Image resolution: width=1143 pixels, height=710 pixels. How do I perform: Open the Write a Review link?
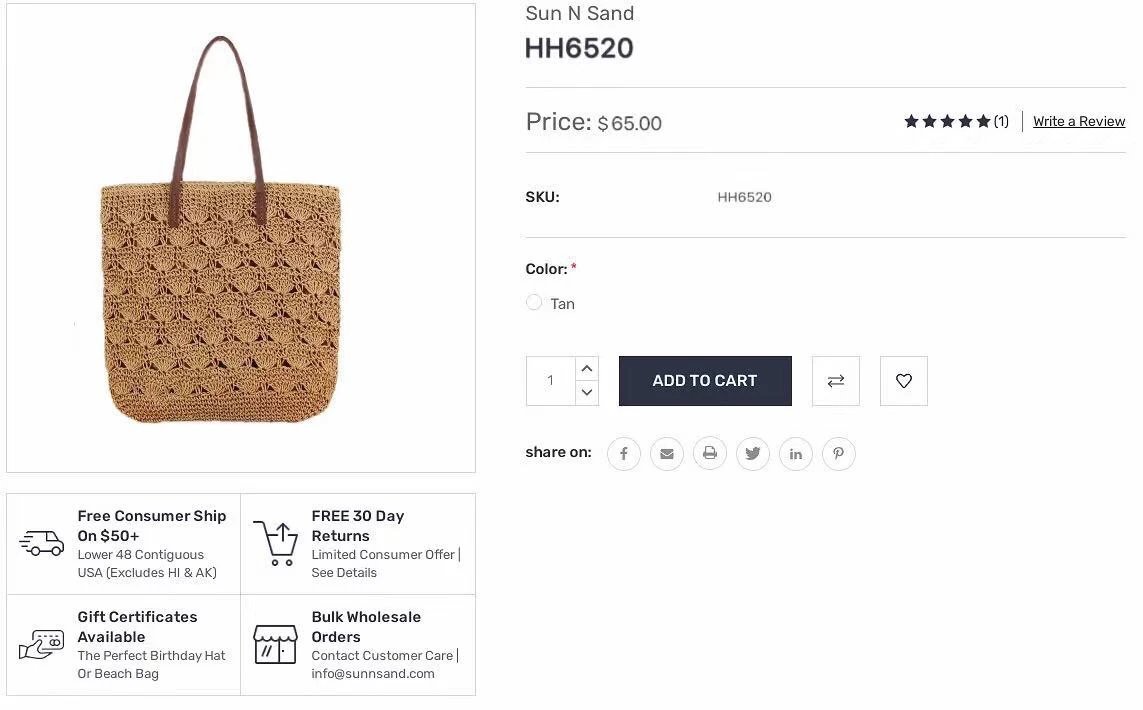click(1079, 122)
